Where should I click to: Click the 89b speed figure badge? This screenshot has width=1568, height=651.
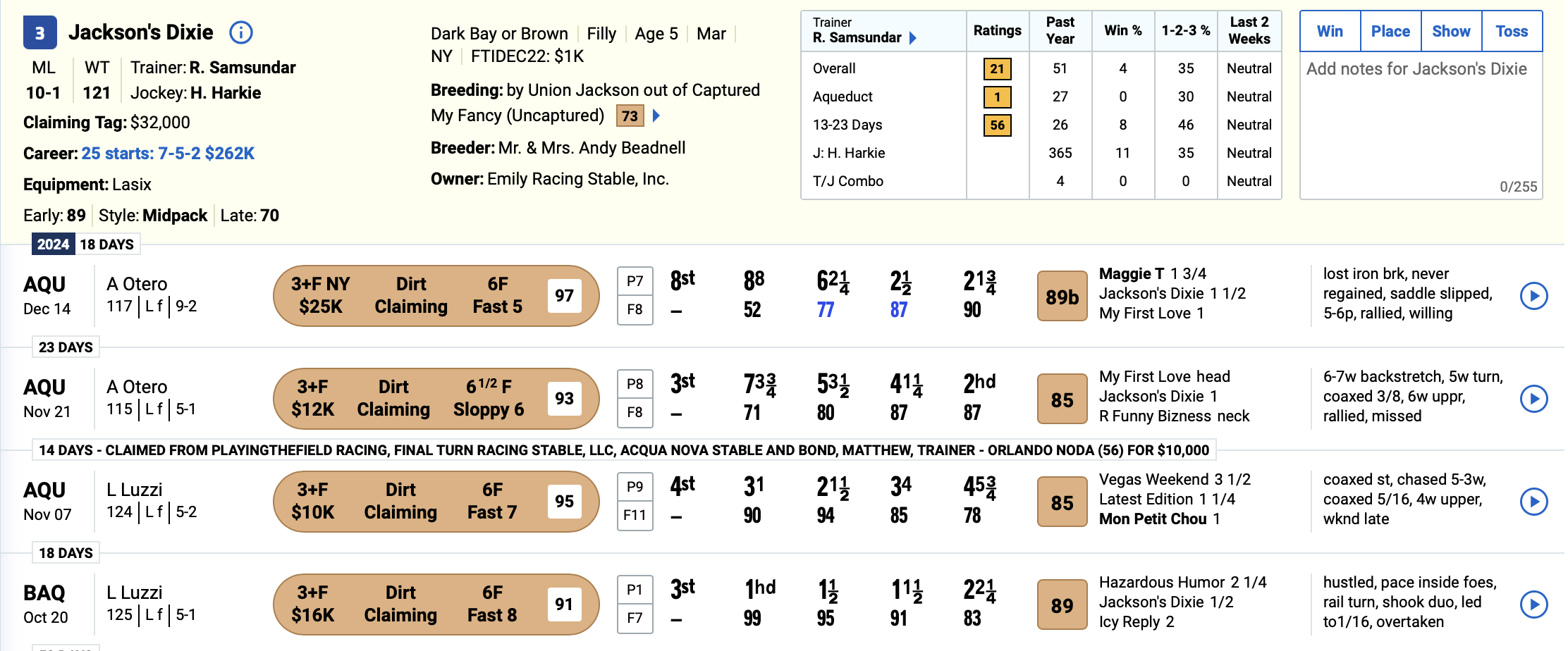[x=1062, y=297]
